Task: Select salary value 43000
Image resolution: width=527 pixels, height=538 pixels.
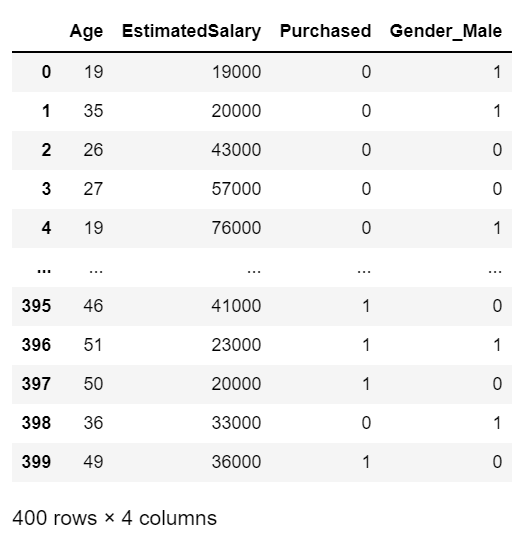Action: pyautogui.click(x=236, y=150)
